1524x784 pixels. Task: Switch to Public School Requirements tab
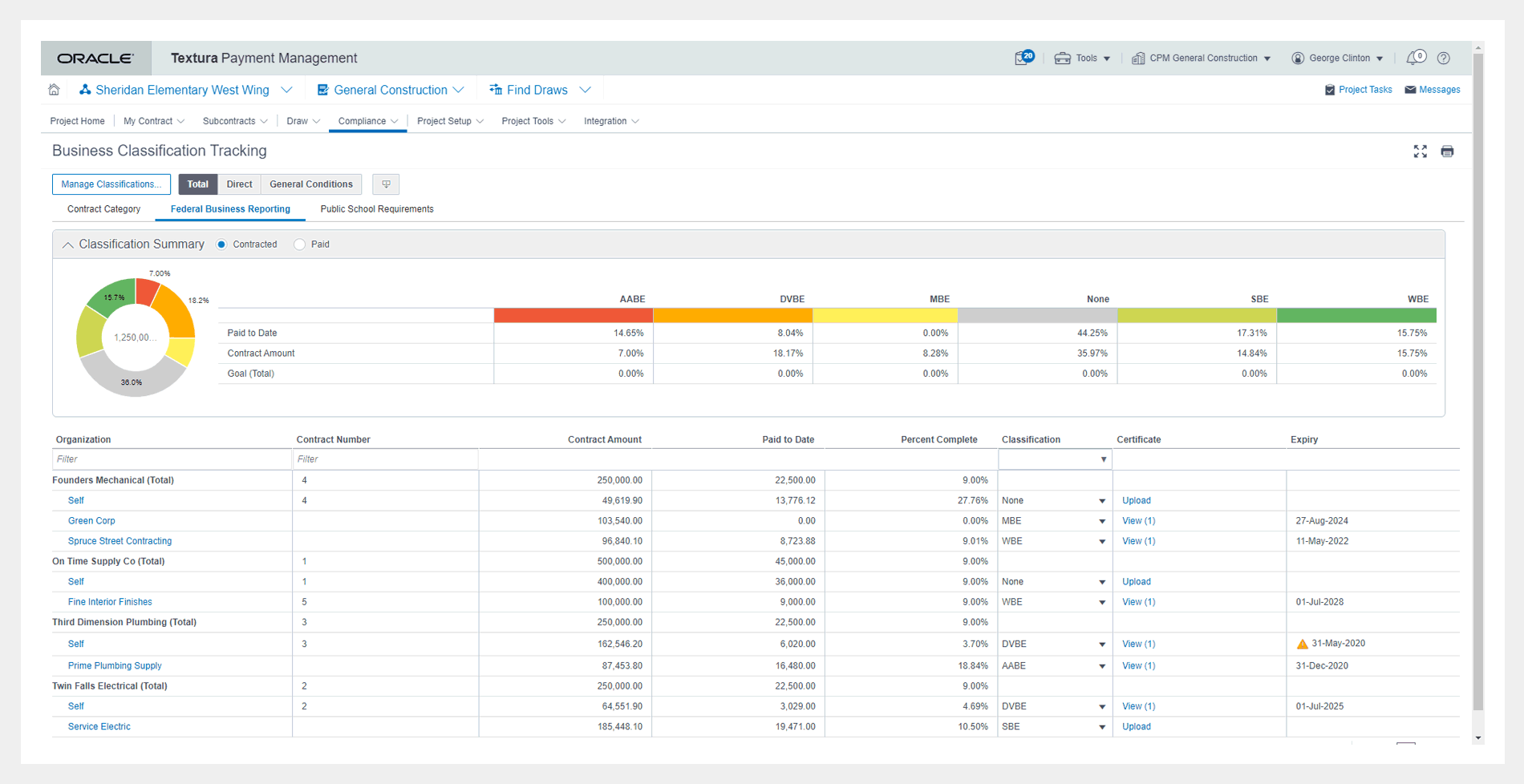click(x=376, y=209)
